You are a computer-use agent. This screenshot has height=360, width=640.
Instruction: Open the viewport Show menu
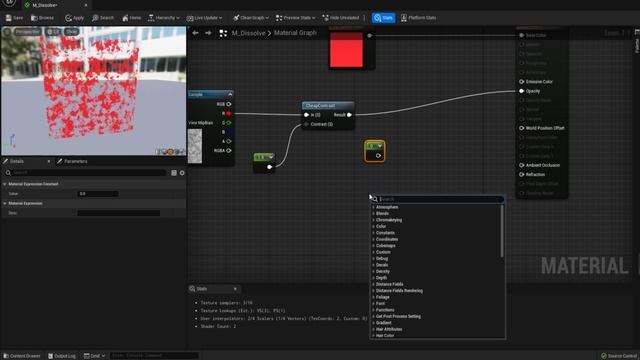pos(71,32)
